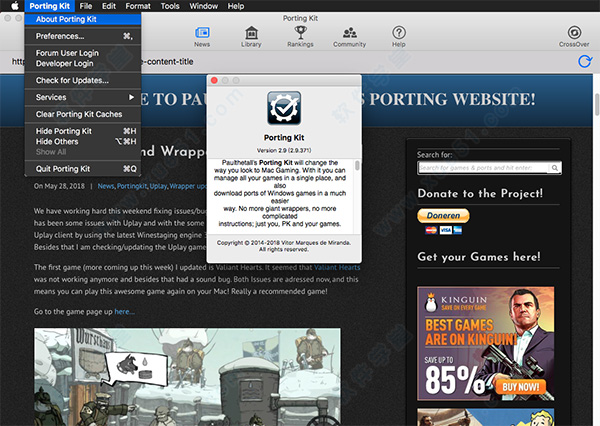
Task: Open the Apple menu
Action: (x=14, y=6)
